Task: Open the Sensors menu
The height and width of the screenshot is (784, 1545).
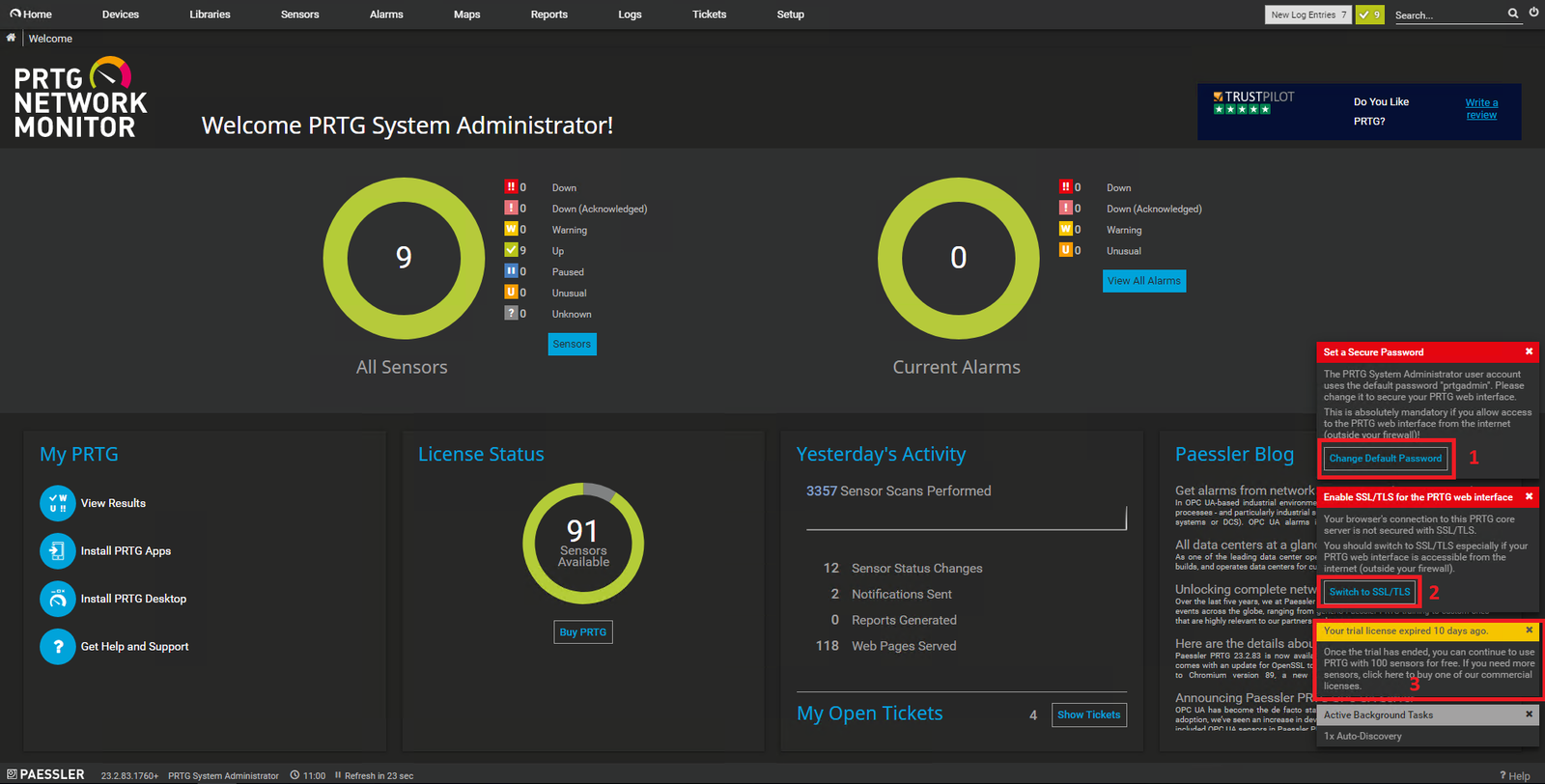Action: click(x=299, y=14)
